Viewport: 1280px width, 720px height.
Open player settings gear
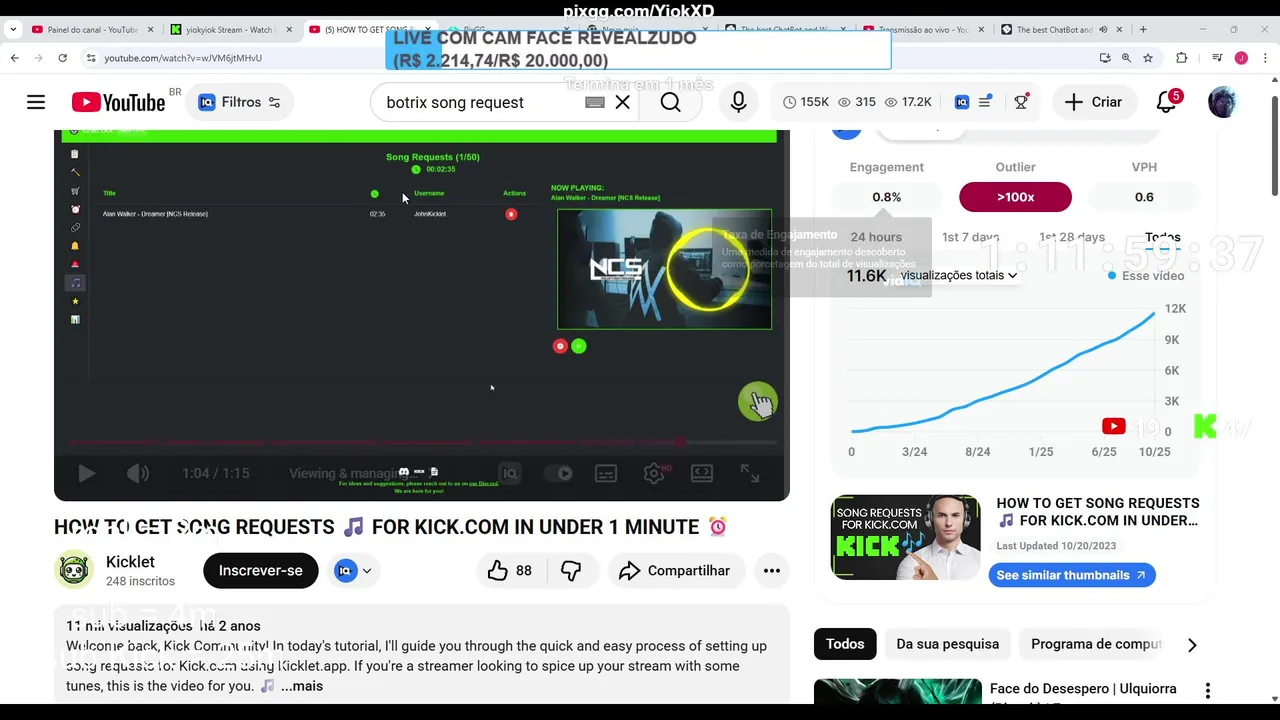pos(654,474)
